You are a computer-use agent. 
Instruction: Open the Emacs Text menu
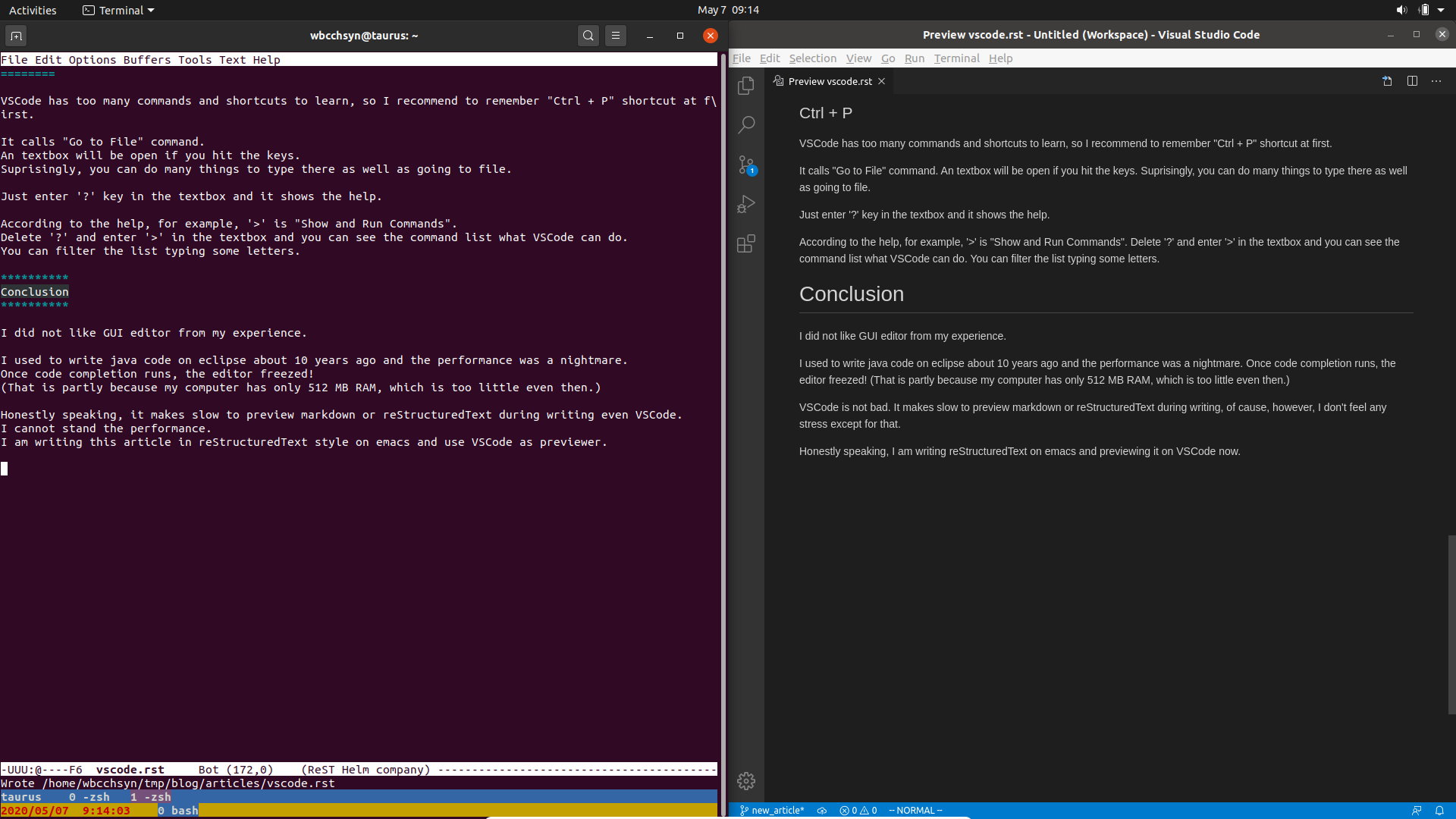click(x=233, y=60)
